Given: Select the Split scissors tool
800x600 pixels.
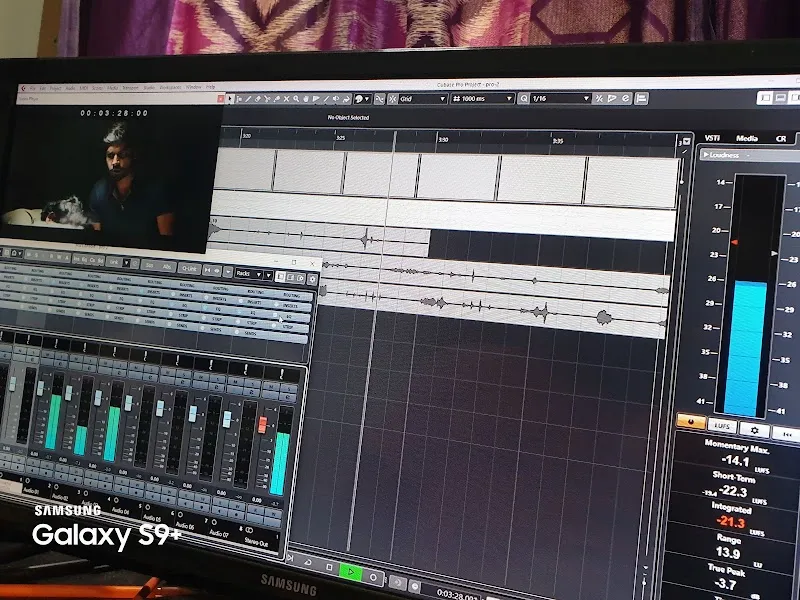Looking at the screenshot, I should coord(267,98).
